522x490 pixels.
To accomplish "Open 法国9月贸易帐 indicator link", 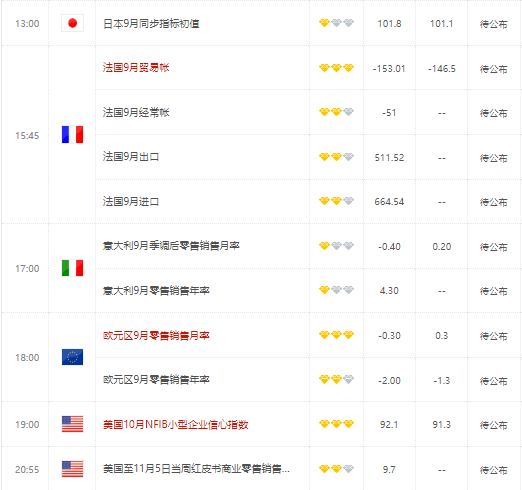I will click(x=136, y=68).
